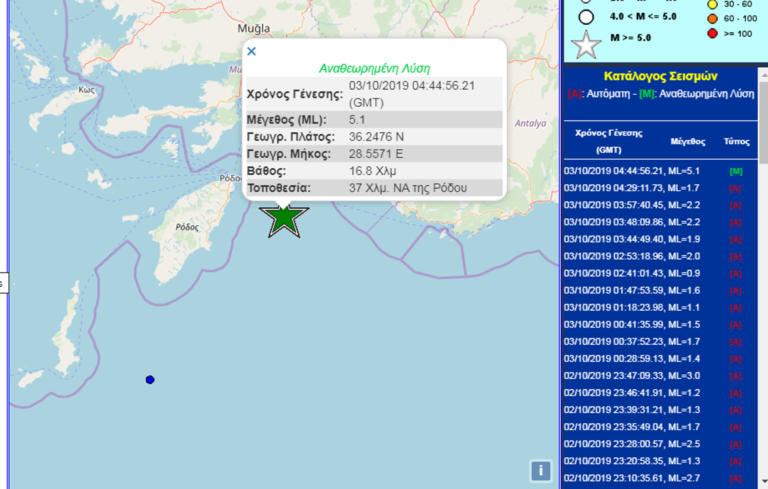768x489 pixels.
Task: Click the blue dot earthquake marker
Action: tap(150, 380)
